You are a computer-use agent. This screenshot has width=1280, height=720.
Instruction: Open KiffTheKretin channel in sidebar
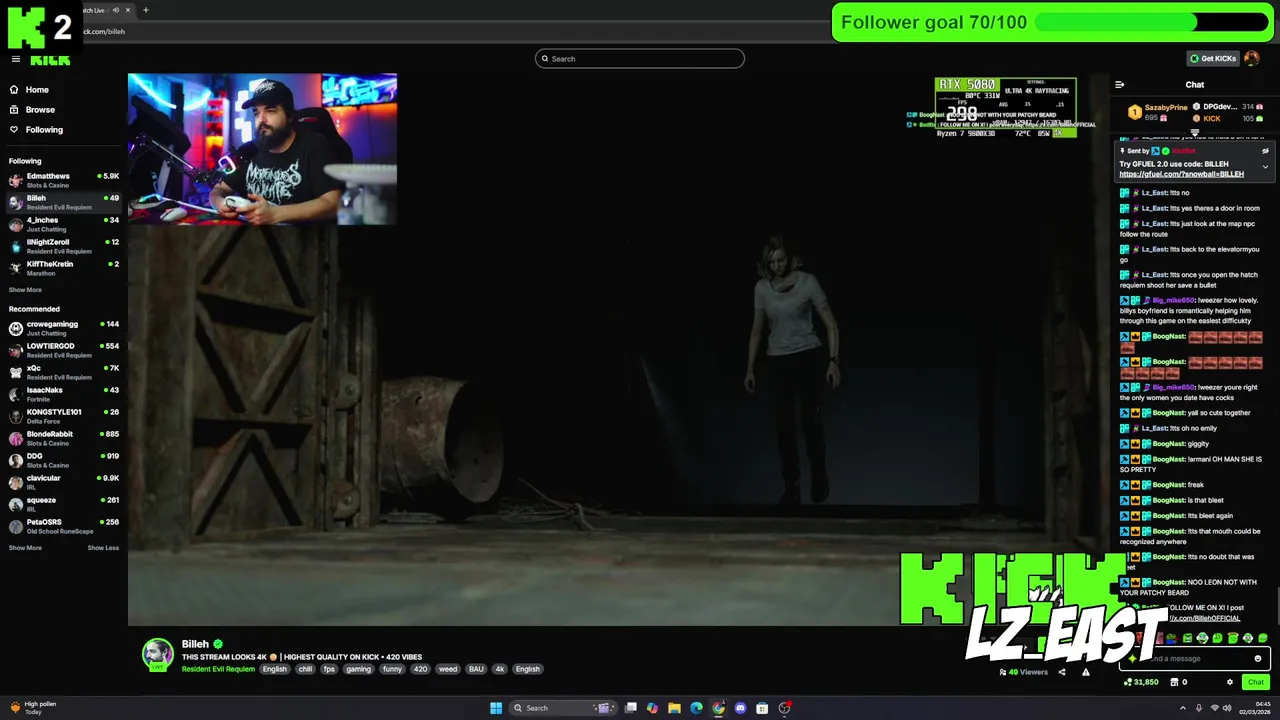63,268
